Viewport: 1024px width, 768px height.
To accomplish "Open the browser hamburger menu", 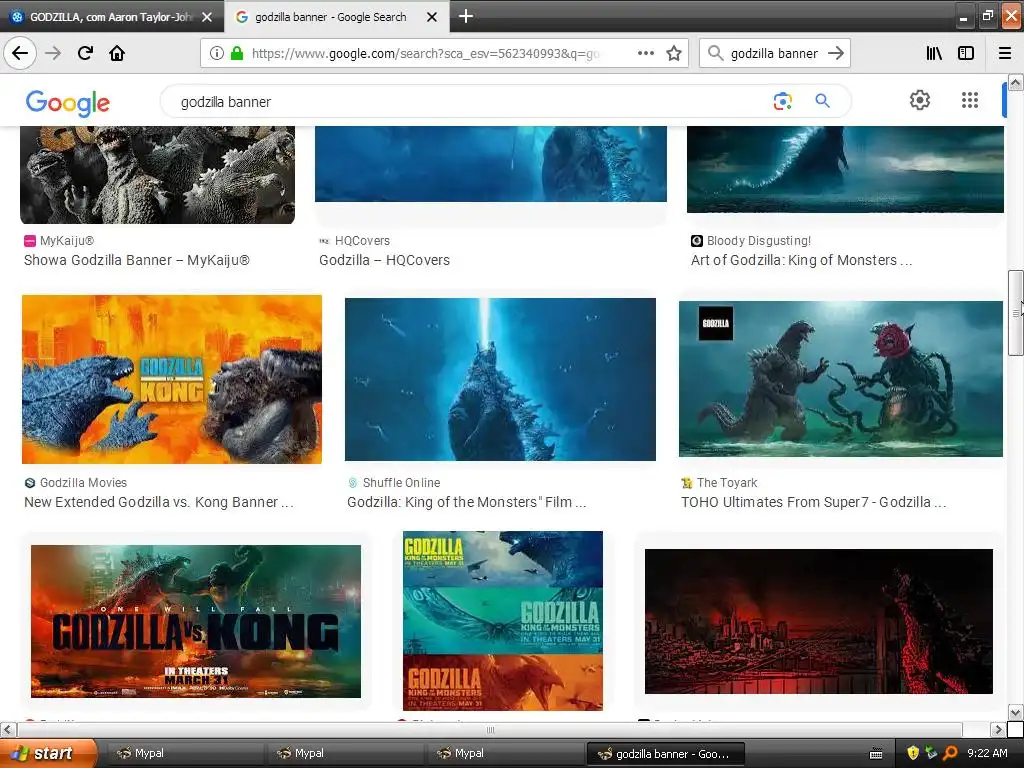I will pyautogui.click(x=1005, y=54).
